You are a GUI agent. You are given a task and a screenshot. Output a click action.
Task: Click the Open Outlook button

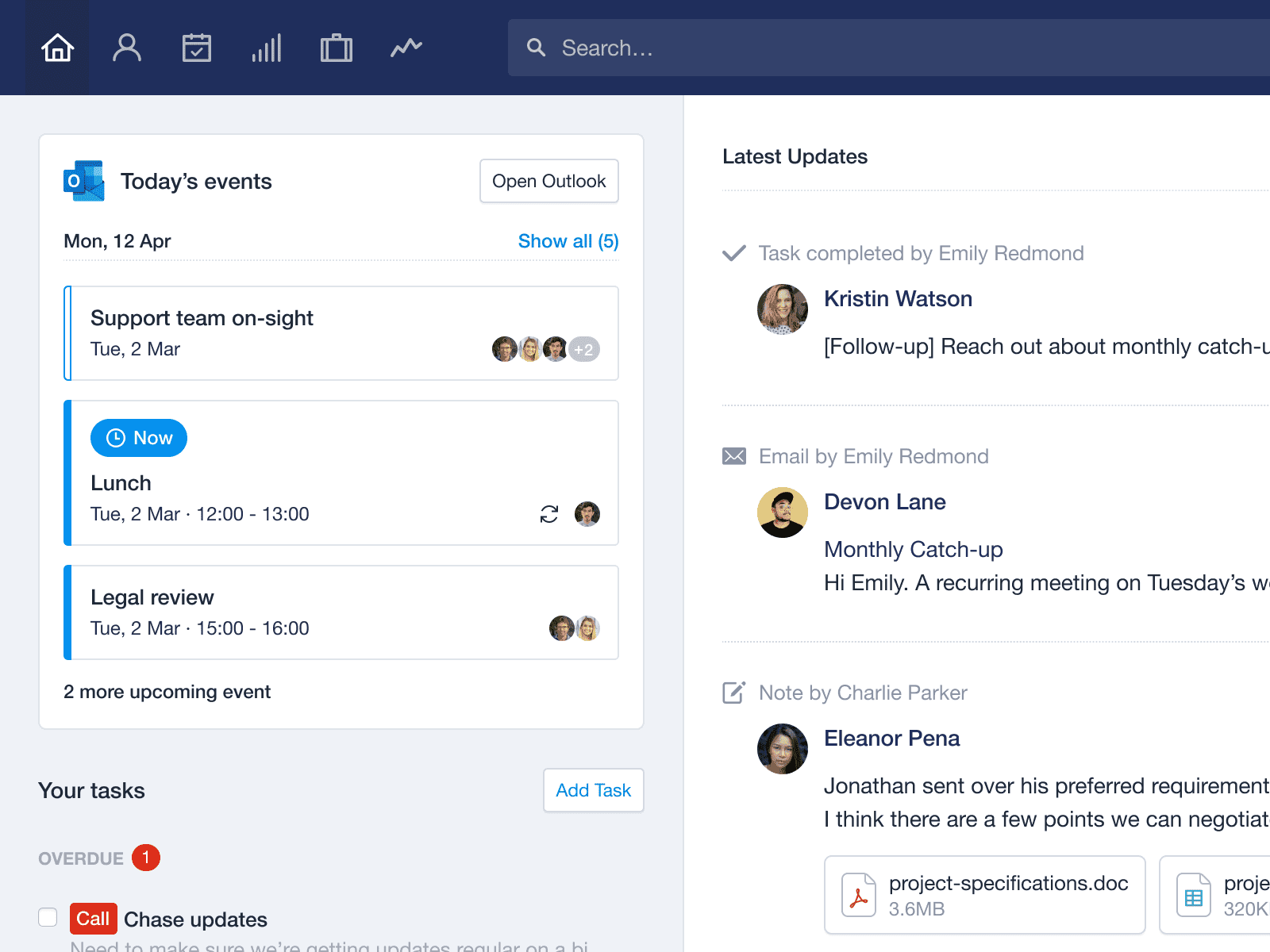coord(549,181)
